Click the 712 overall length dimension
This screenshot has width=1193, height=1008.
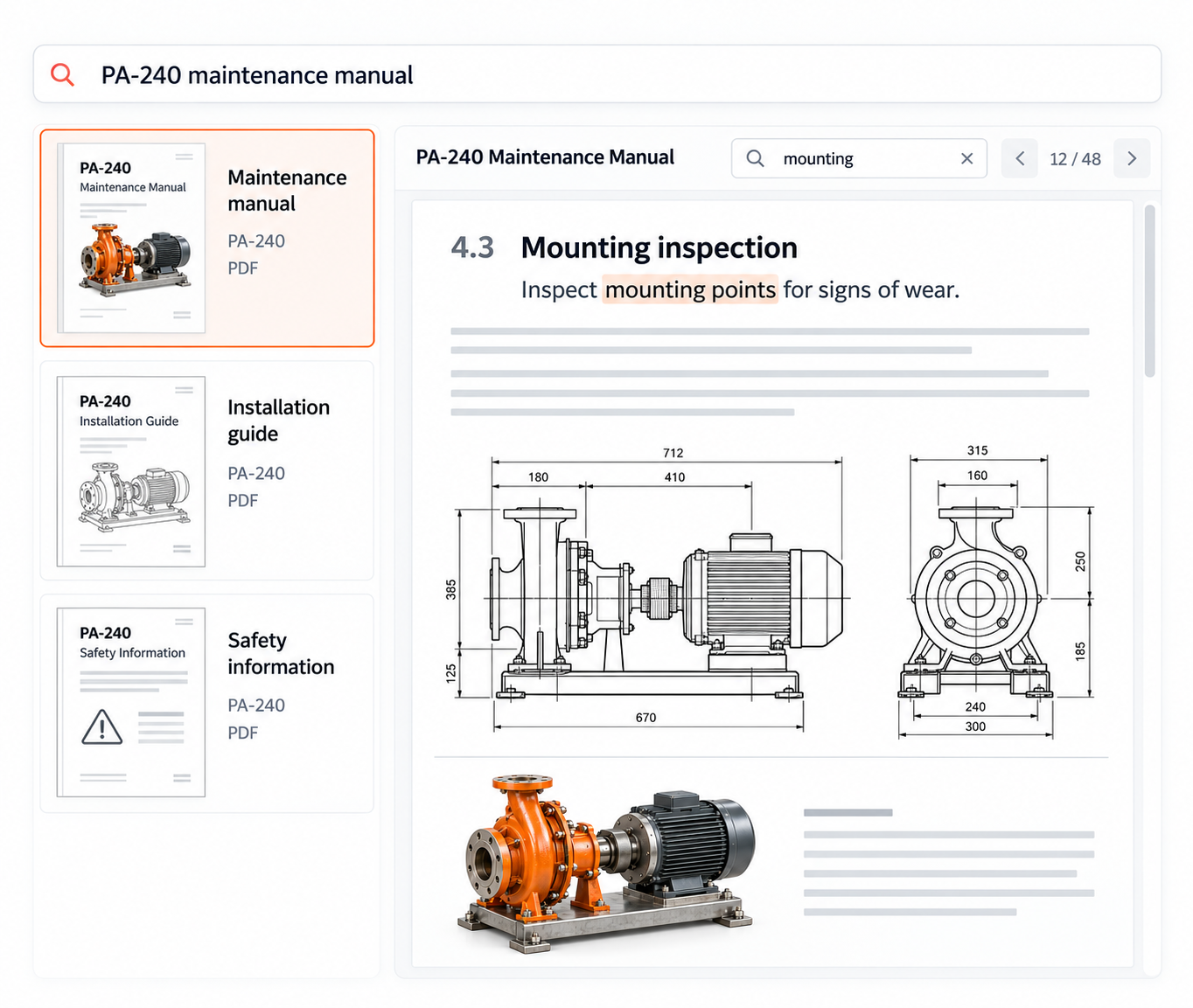click(x=673, y=453)
